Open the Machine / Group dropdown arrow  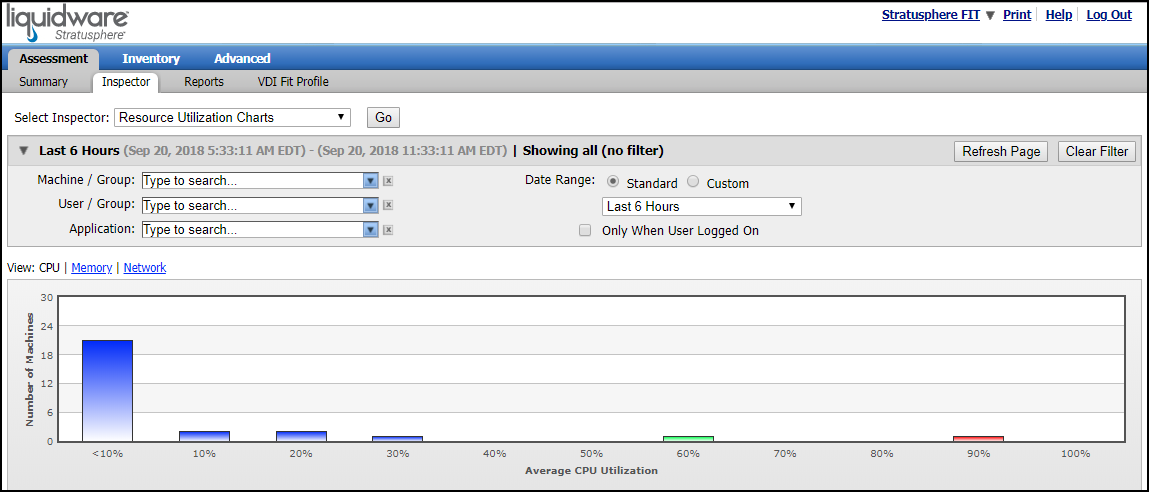coord(370,181)
